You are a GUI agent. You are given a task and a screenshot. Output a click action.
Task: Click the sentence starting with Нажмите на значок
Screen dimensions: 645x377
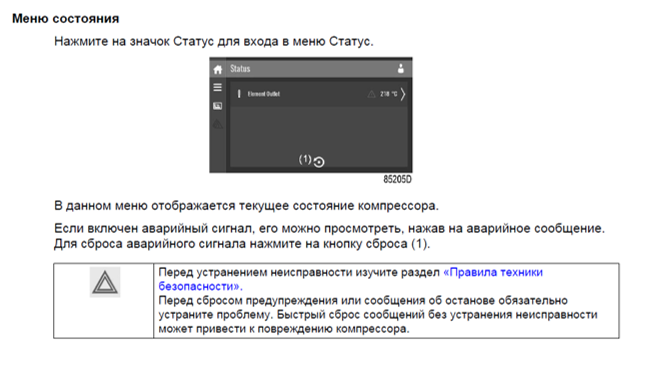tap(214, 42)
